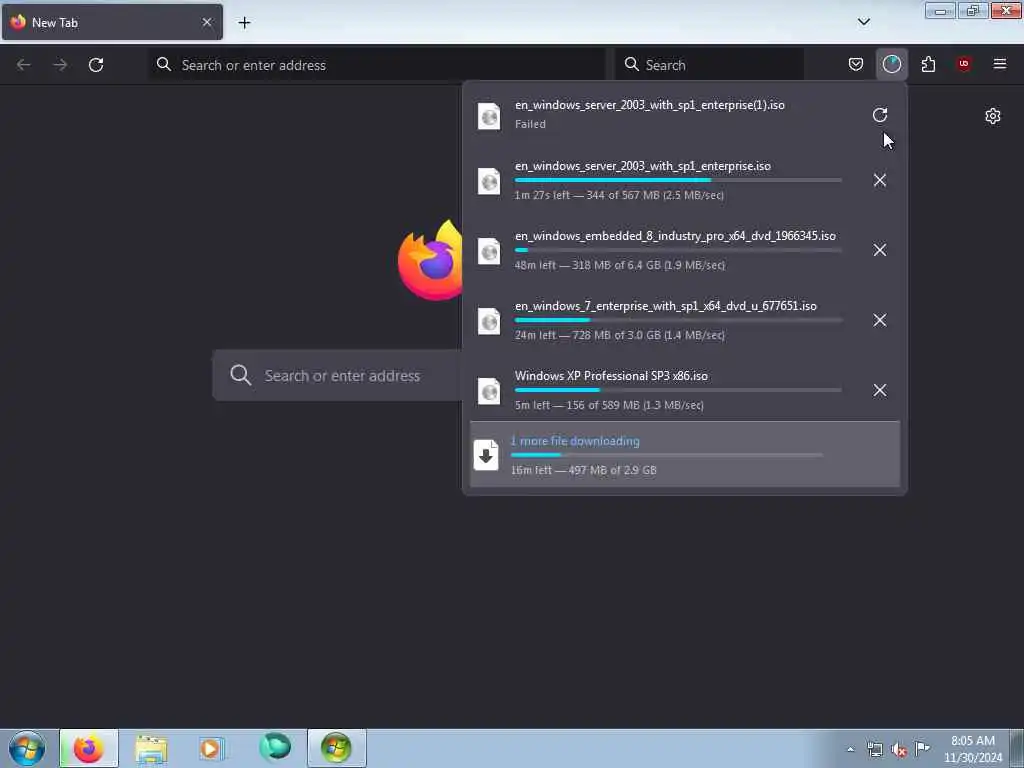Click file icon of failed enterprise(1).iso
1024x768 pixels.
pos(488,116)
